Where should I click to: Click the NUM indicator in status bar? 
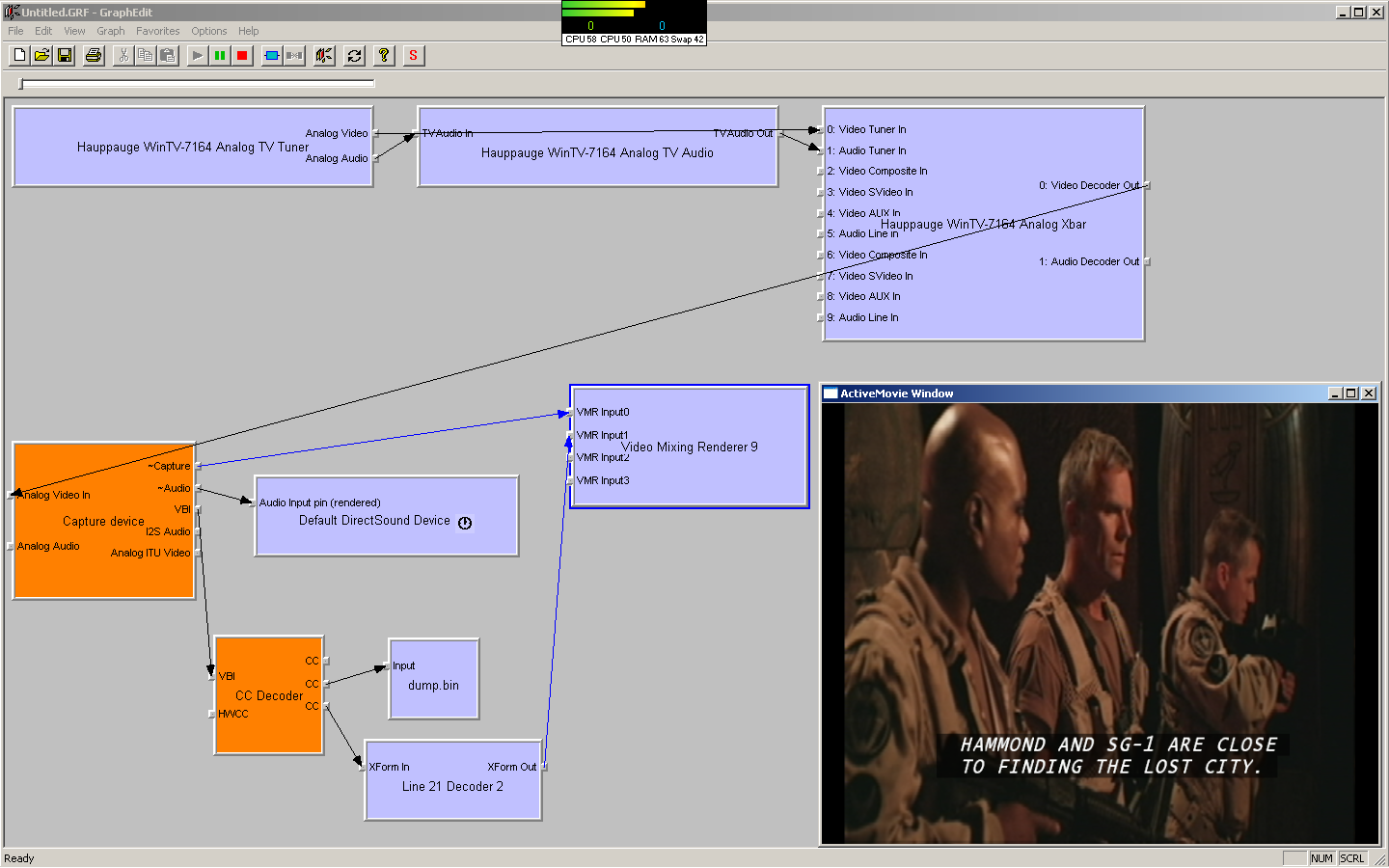(1321, 858)
